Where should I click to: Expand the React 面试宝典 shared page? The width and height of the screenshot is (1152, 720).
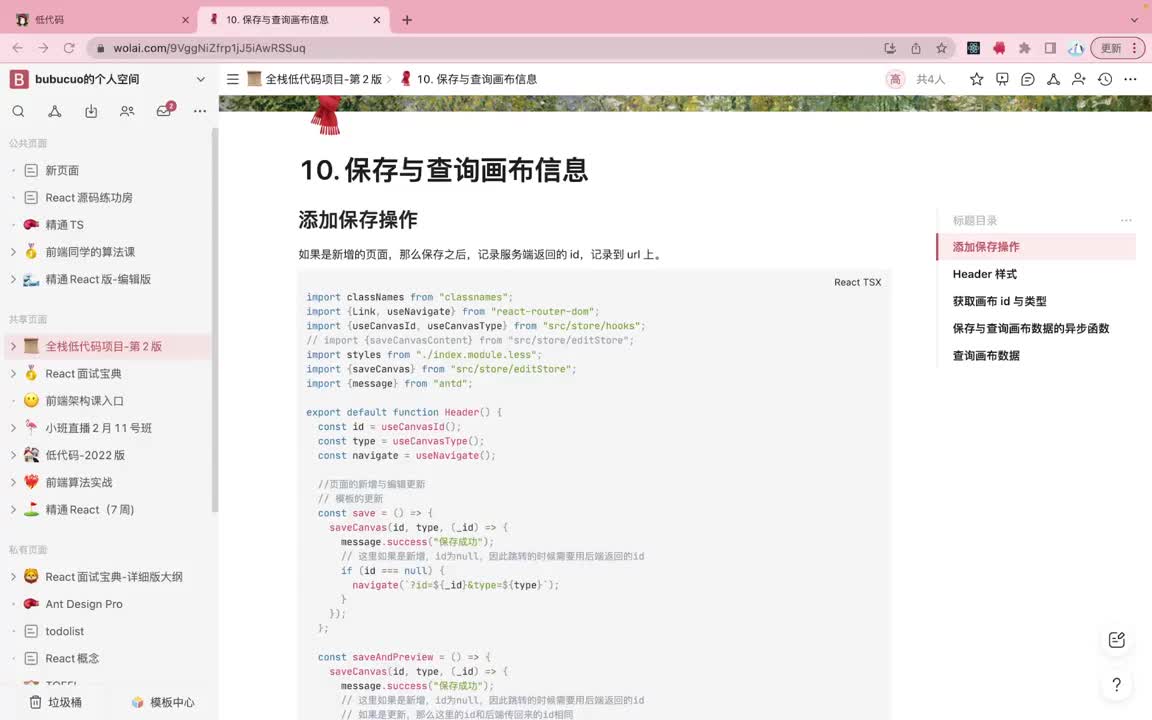point(13,373)
